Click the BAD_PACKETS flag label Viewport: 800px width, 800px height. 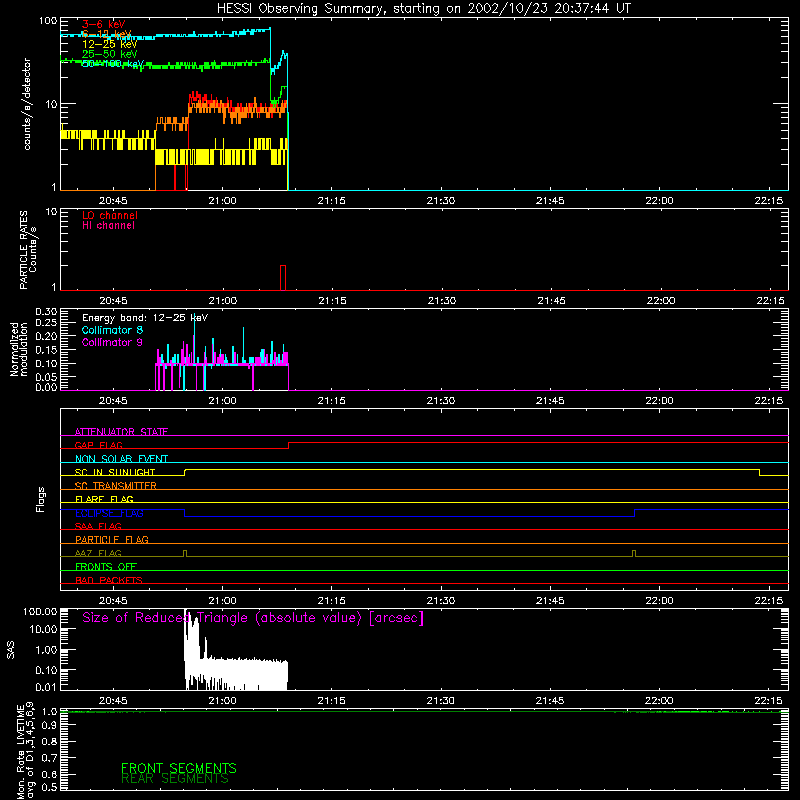point(109,580)
